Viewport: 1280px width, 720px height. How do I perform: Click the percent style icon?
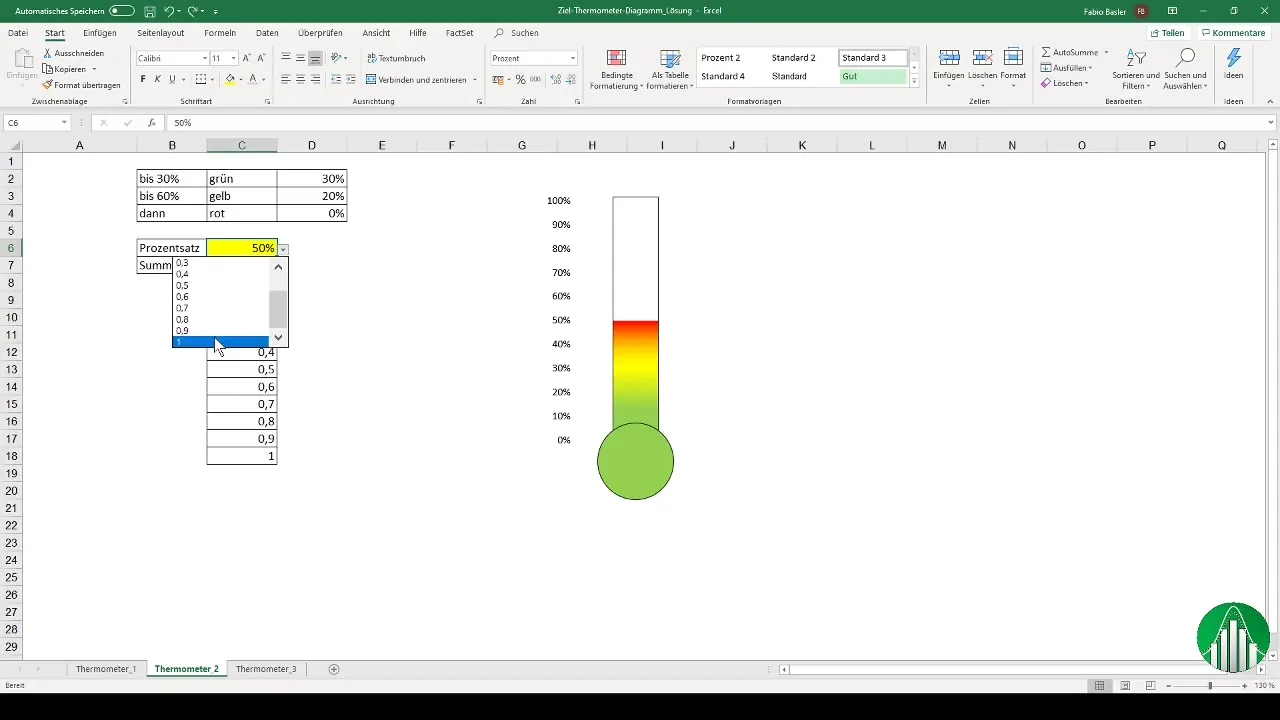(x=521, y=79)
